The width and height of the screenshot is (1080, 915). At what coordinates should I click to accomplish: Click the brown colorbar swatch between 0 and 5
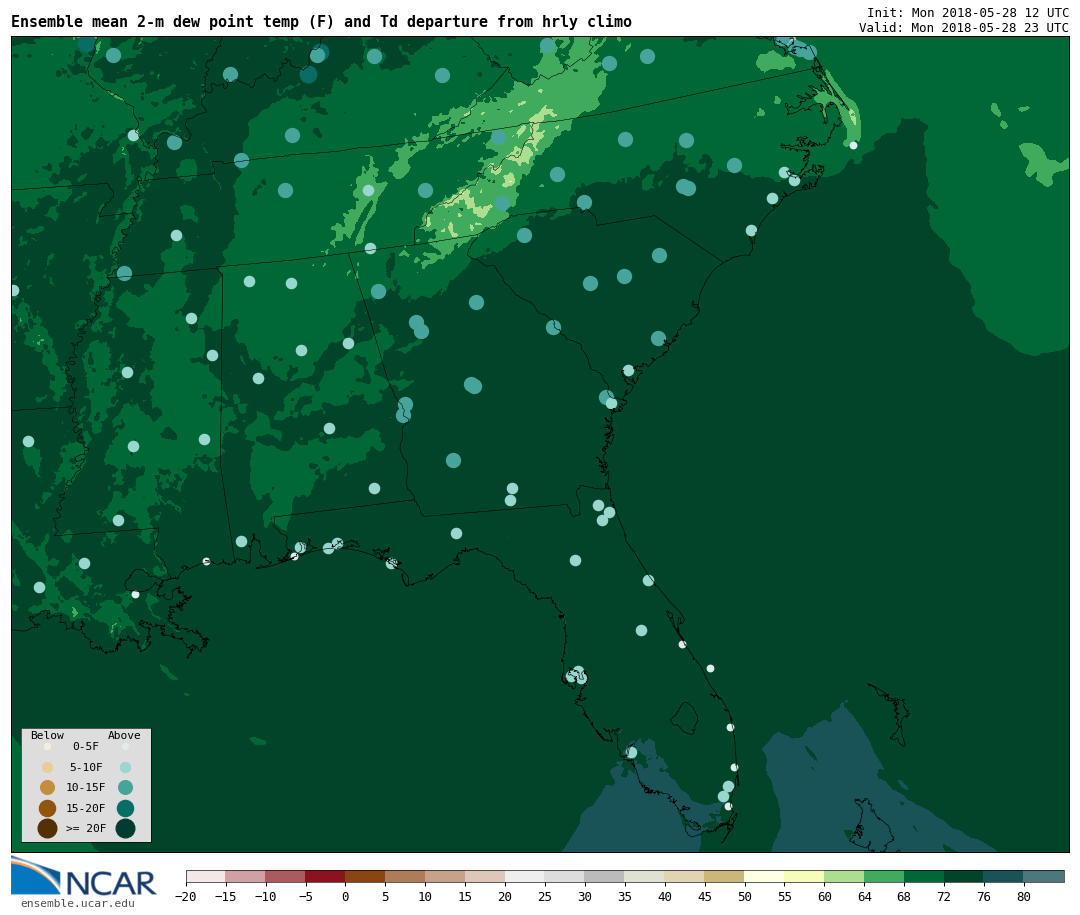[x=365, y=876]
